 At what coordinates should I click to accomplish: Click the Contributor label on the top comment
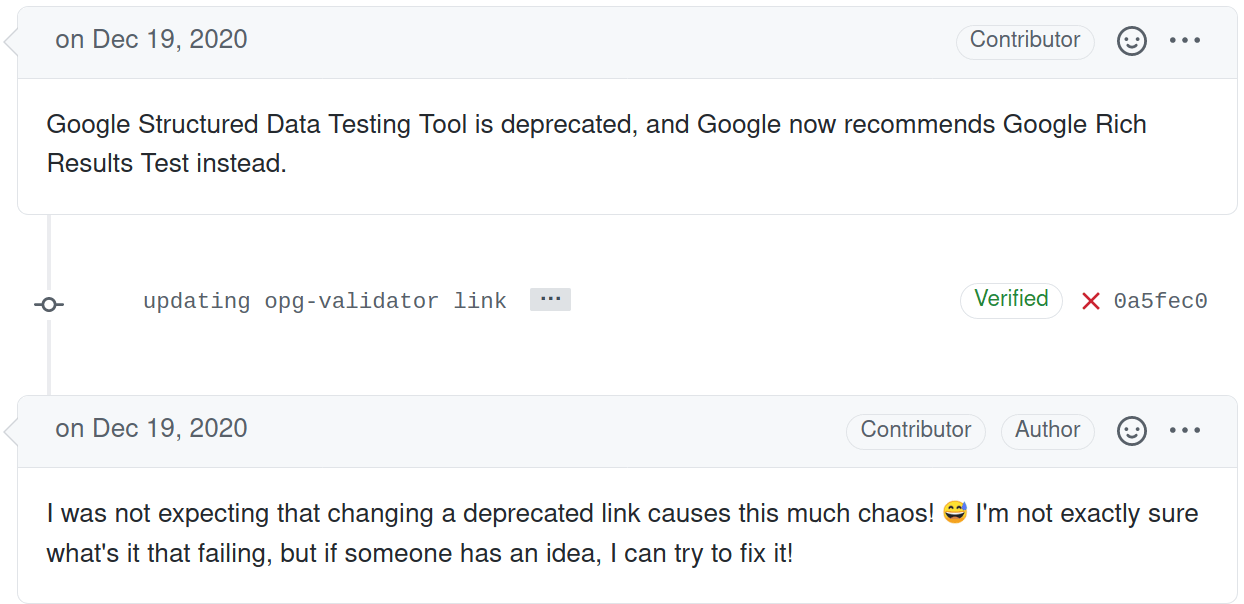point(1025,41)
